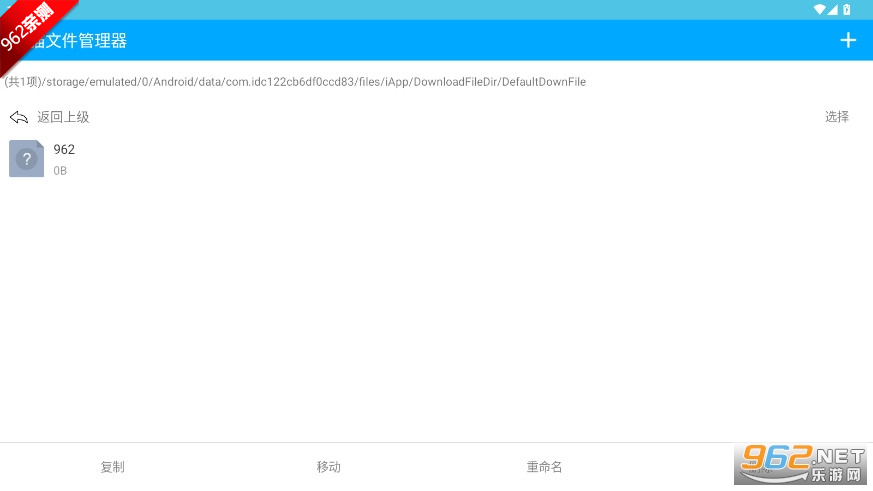Choose 复制 in bottom bar
The height and width of the screenshot is (491, 873).
point(112,467)
